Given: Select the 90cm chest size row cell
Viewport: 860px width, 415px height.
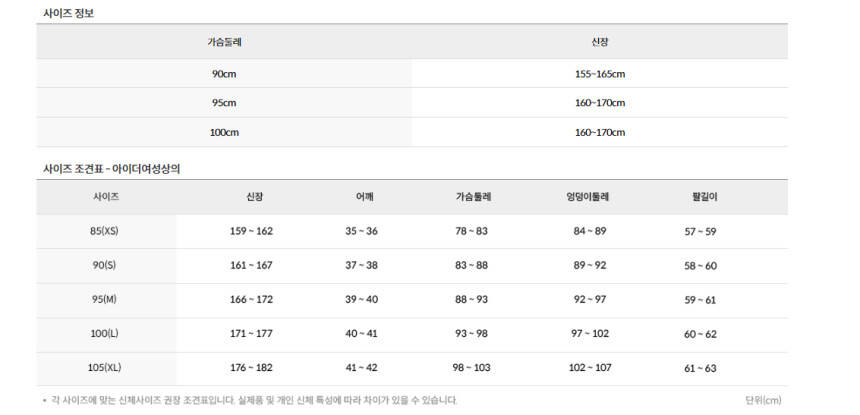Looking at the screenshot, I should pos(224,74).
